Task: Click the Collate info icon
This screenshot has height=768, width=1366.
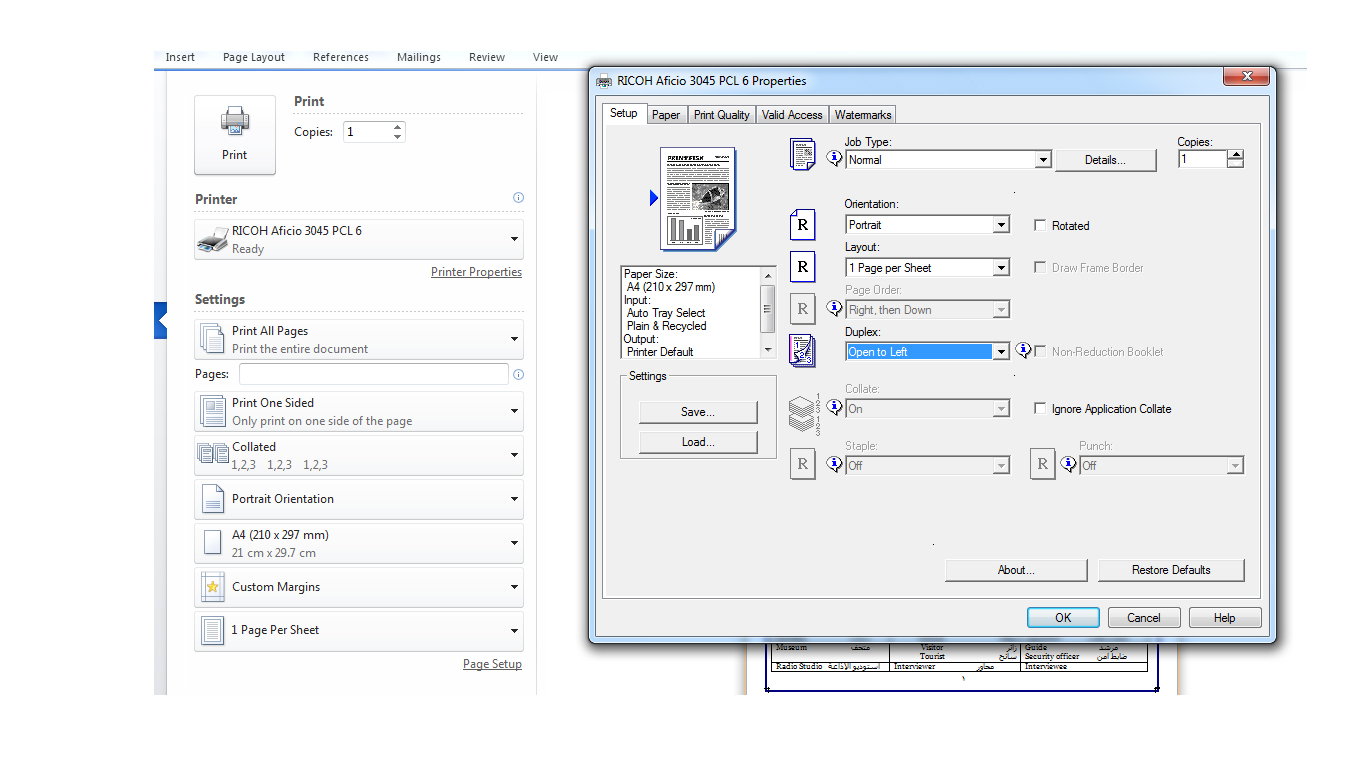Action: (x=835, y=407)
